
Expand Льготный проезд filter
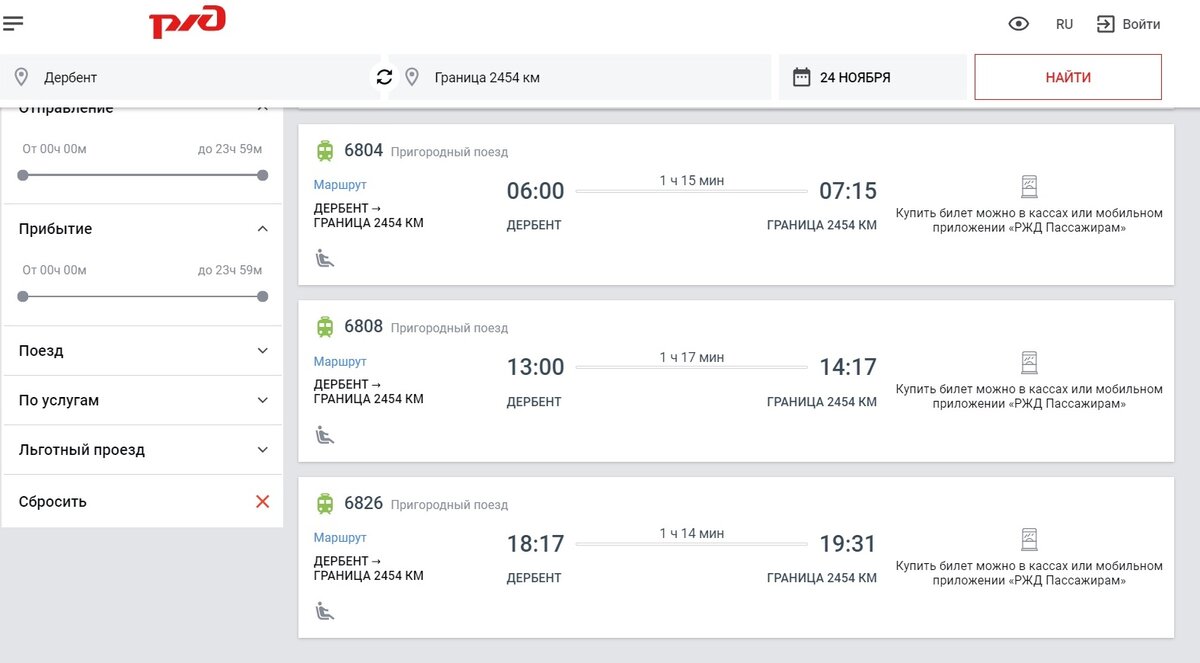[x=262, y=450]
